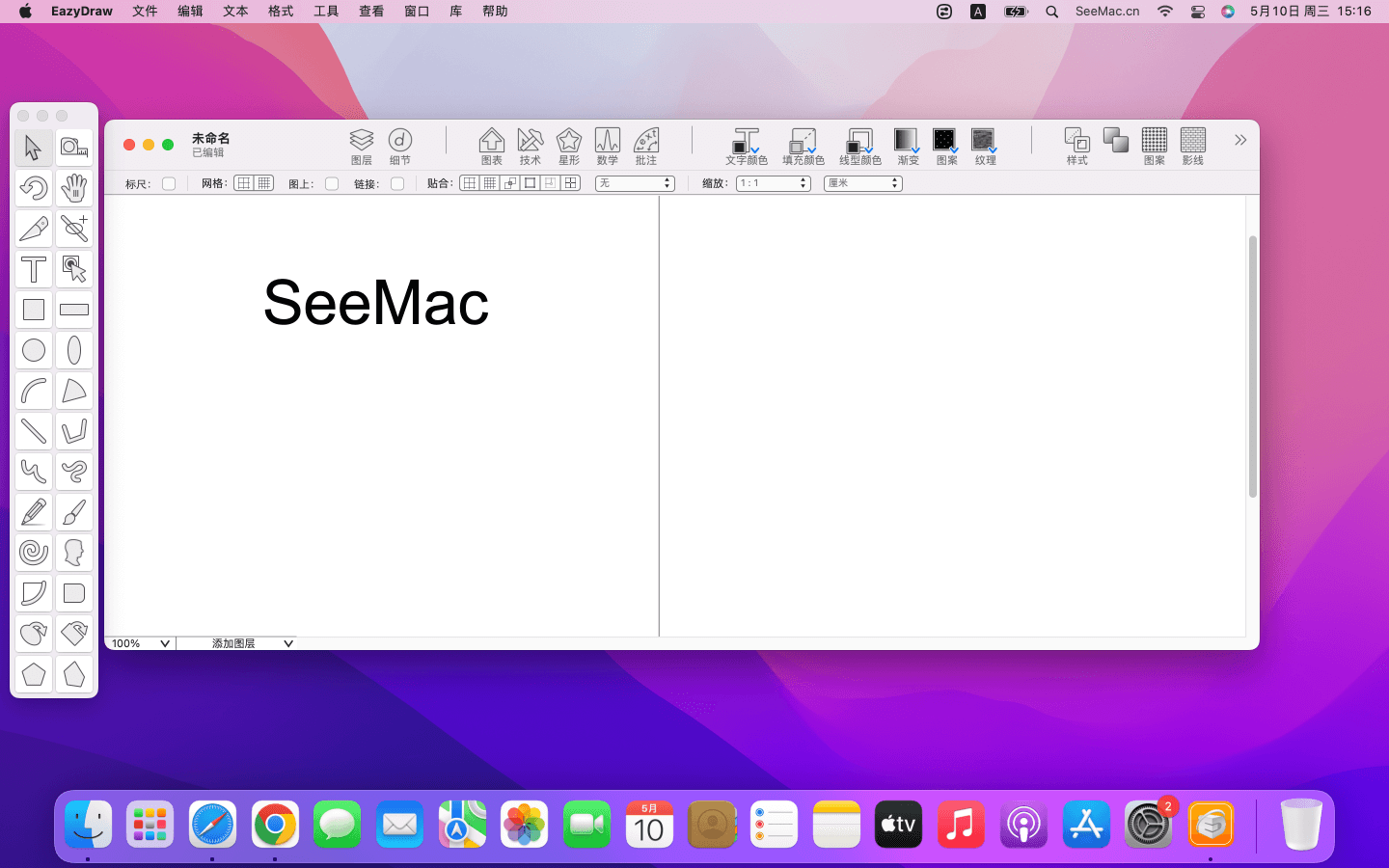Open the 编辑 menu
The image size is (1389, 868).
click(190, 12)
